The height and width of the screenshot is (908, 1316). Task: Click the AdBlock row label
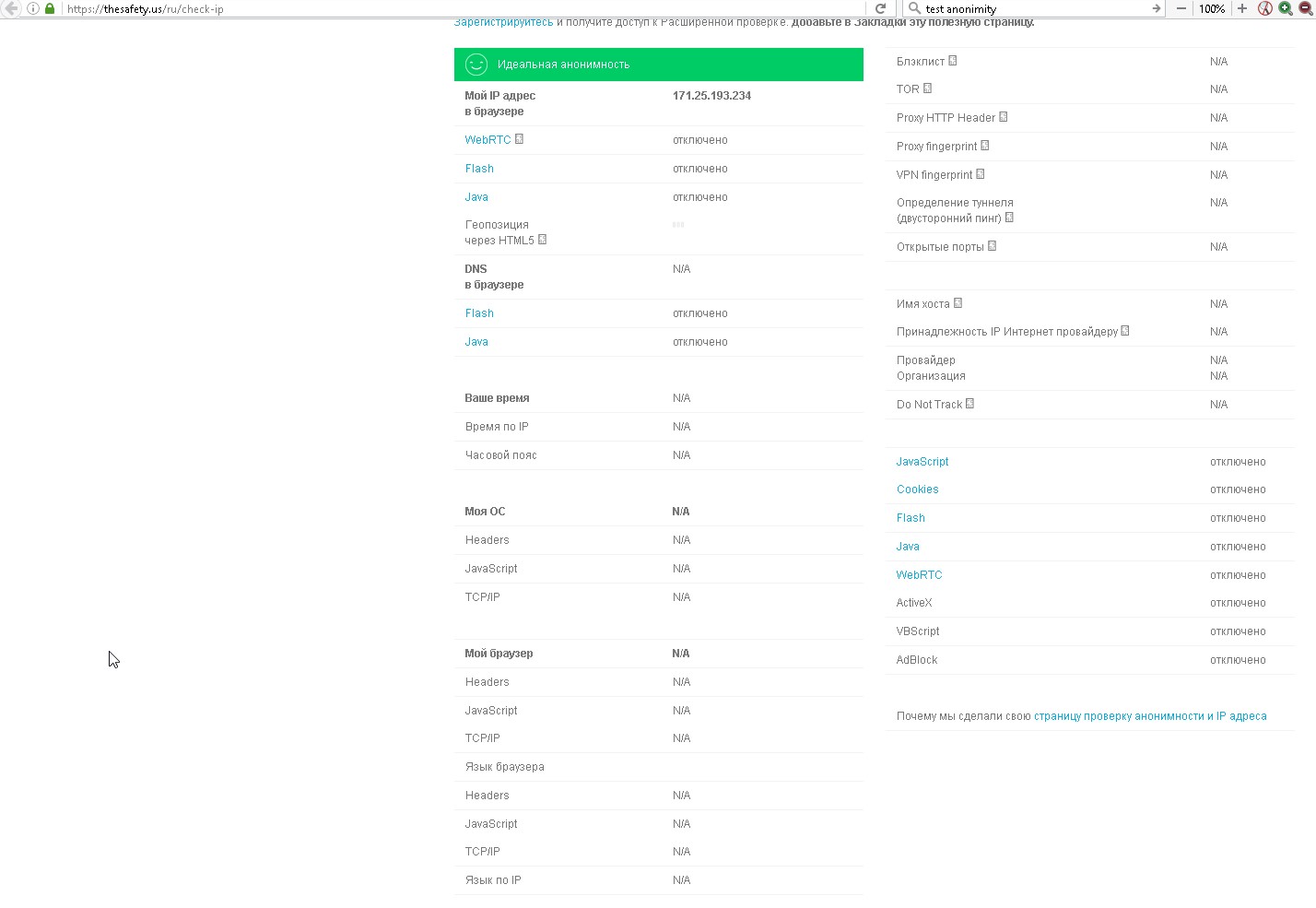pyautogui.click(x=917, y=660)
